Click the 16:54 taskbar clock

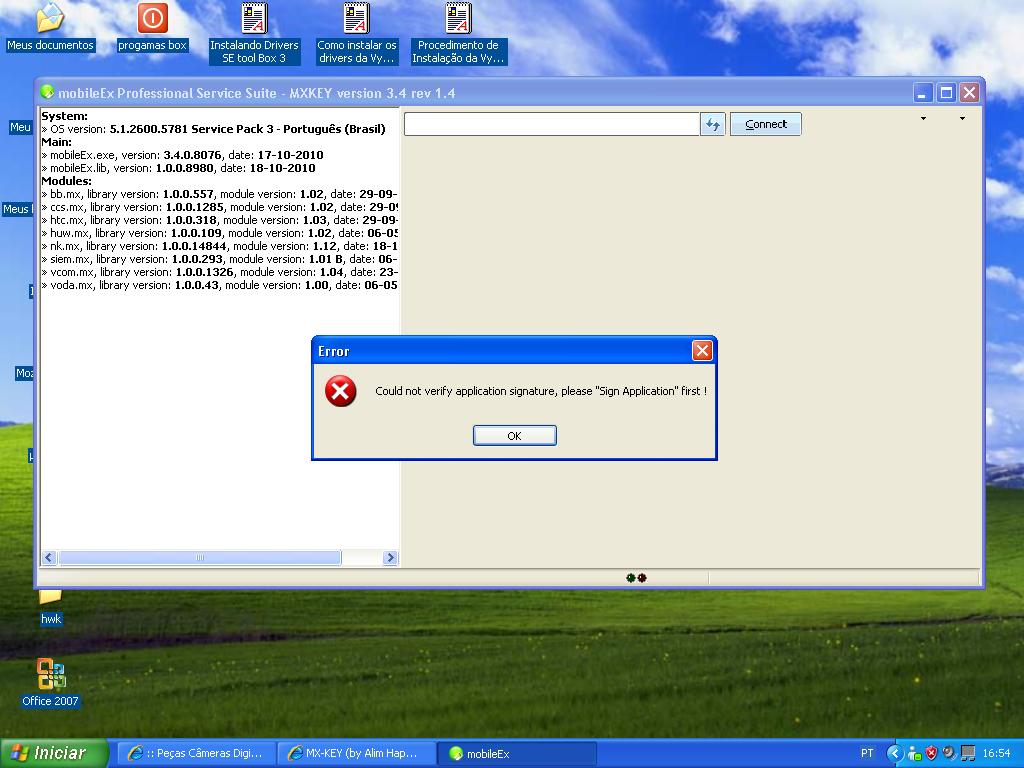click(x=996, y=753)
